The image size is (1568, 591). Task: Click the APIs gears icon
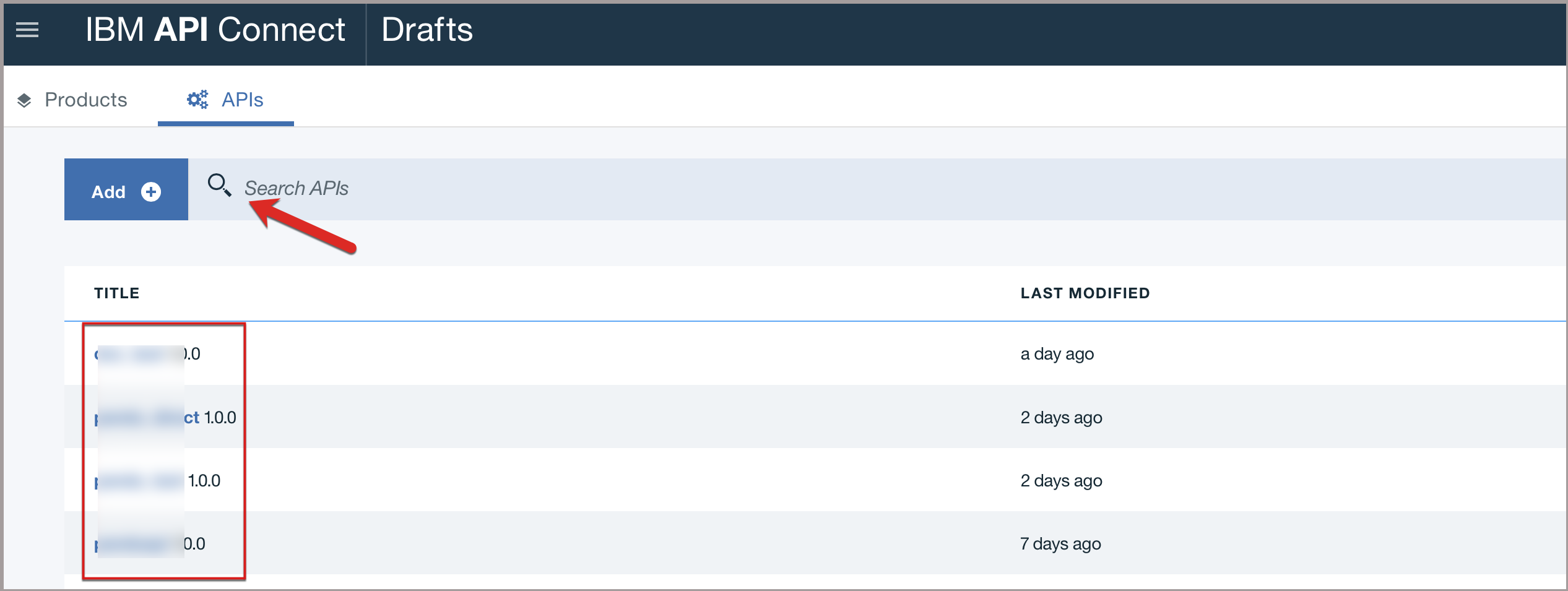pyautogui.click(x=197, y=100)
